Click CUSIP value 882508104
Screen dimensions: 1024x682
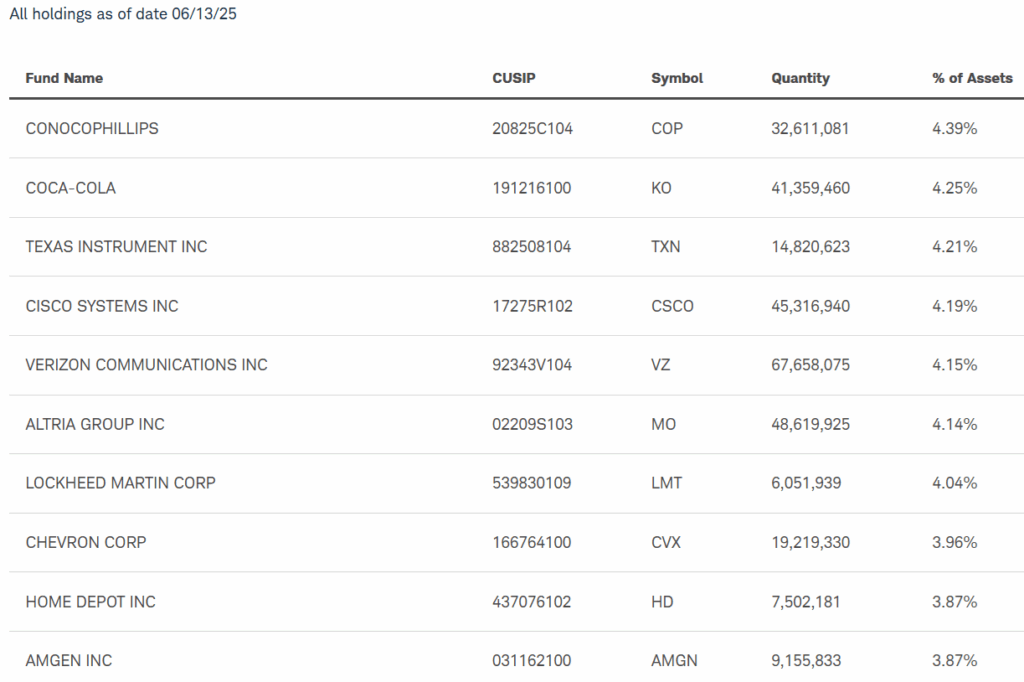pyautogui.click(x=532, y=247)
